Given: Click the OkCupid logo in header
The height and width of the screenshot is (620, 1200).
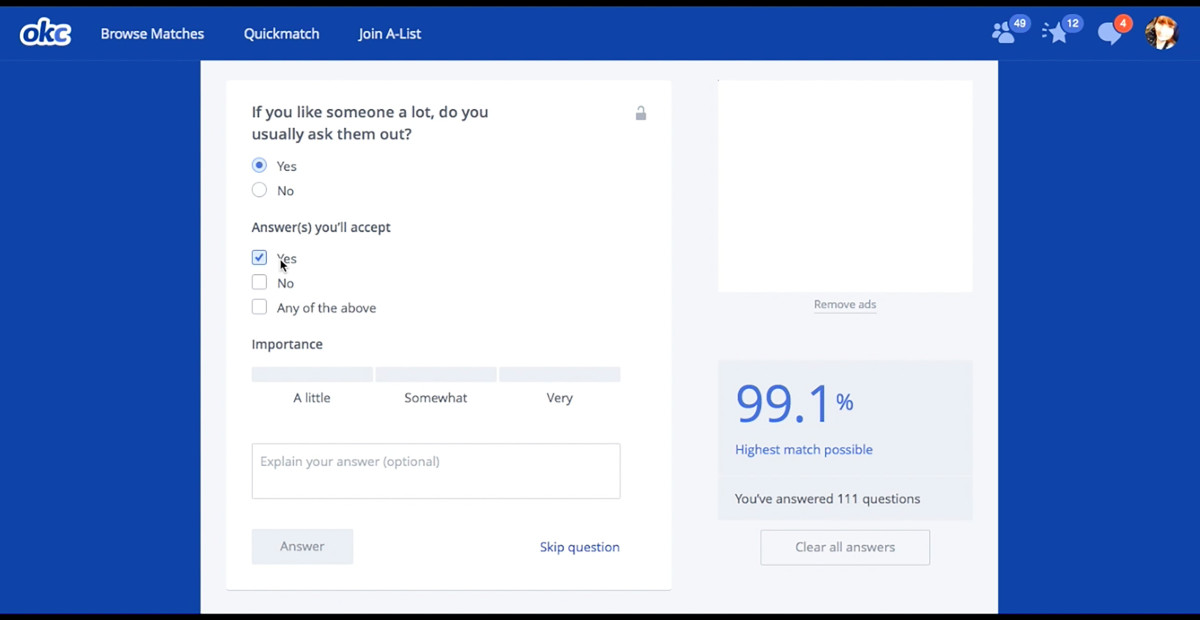Looking at the screenshot, I should click(x=45, y=33).
